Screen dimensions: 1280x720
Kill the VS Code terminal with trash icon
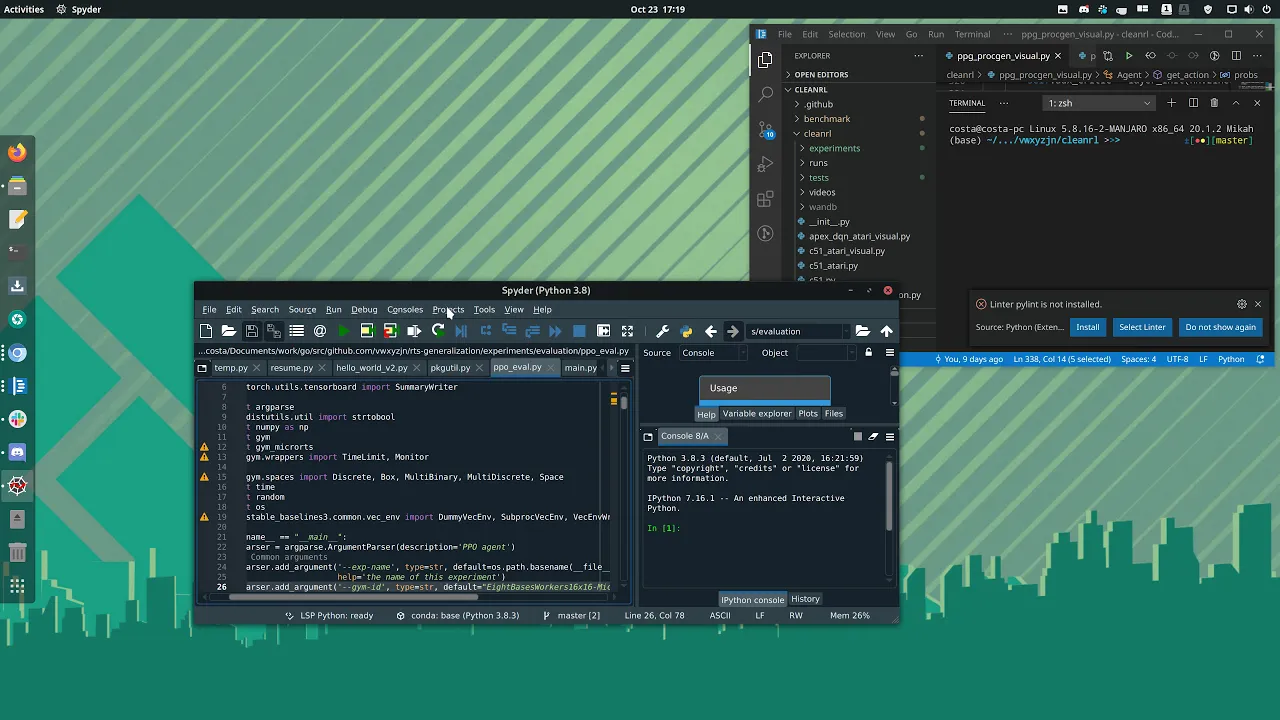(1214, 103)
